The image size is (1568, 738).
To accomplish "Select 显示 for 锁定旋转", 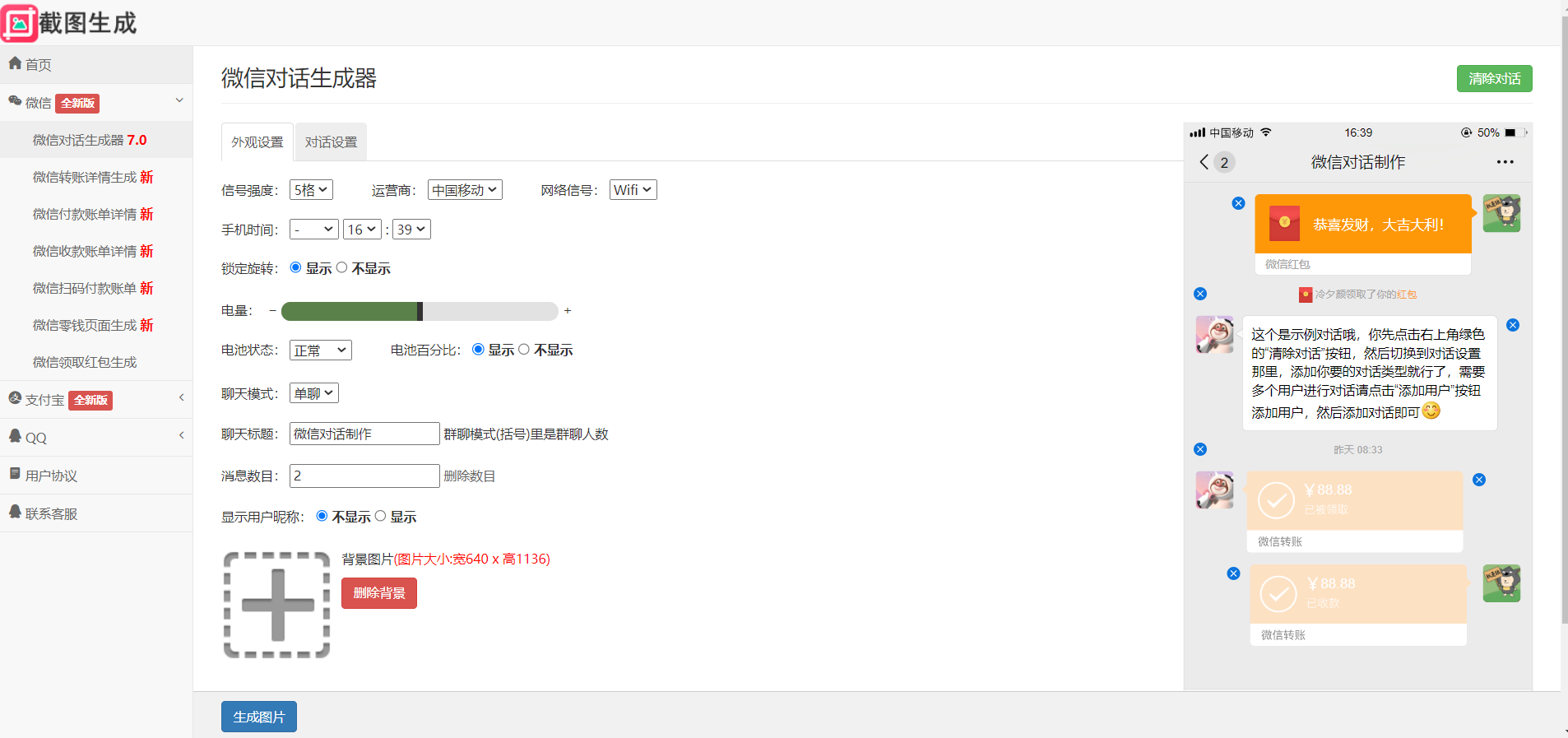I will (295, 267).
